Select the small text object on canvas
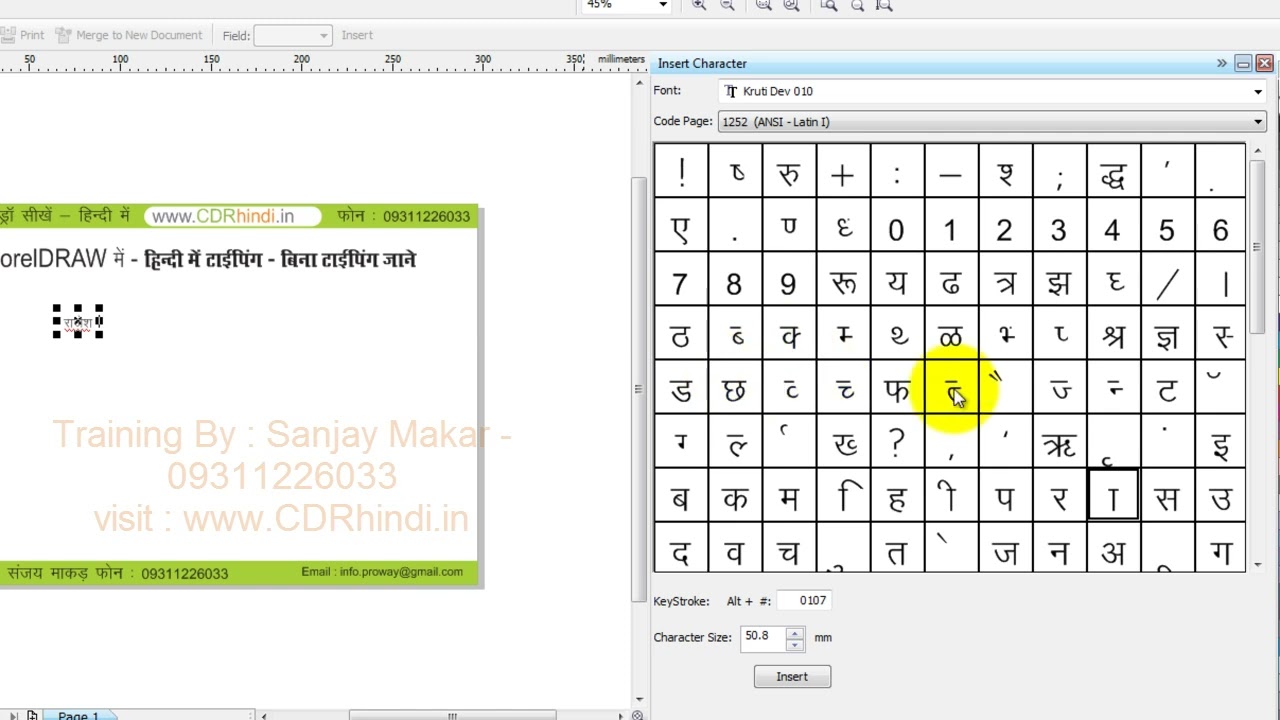 point(78,322)
